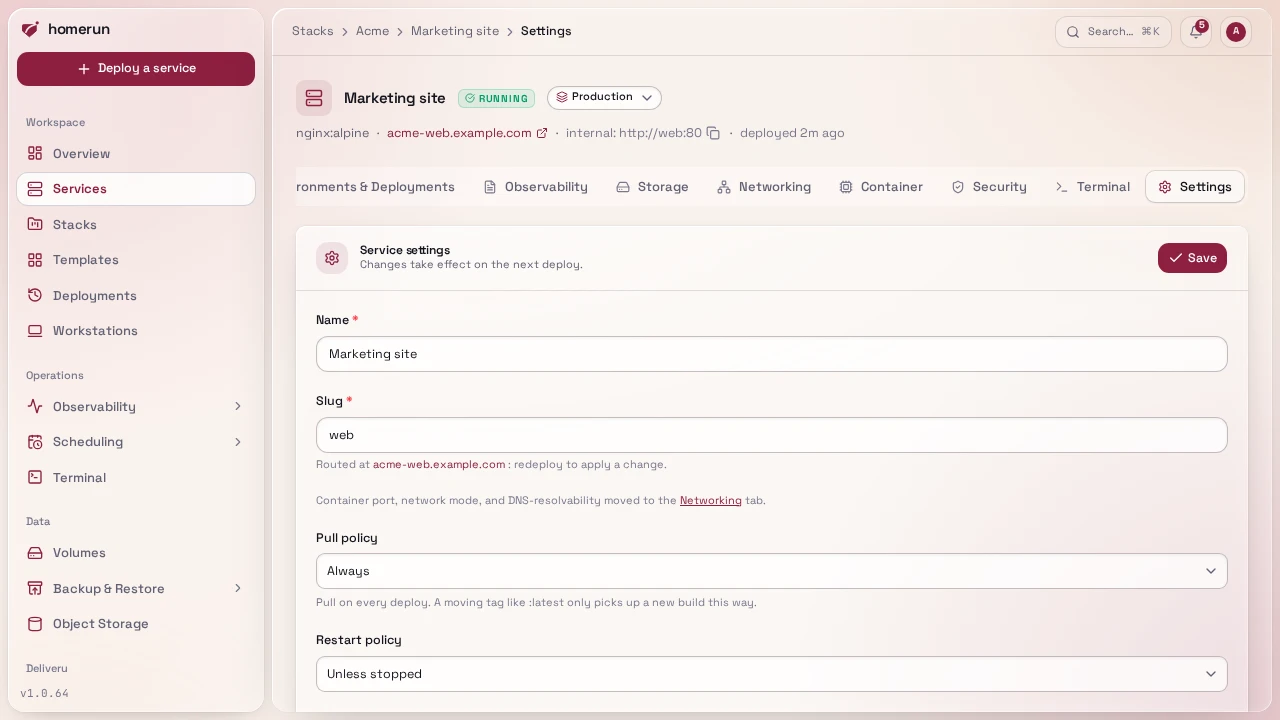Switch to the Storage tab
This screenshot has height=720, width=1280.
pos(652,187)
